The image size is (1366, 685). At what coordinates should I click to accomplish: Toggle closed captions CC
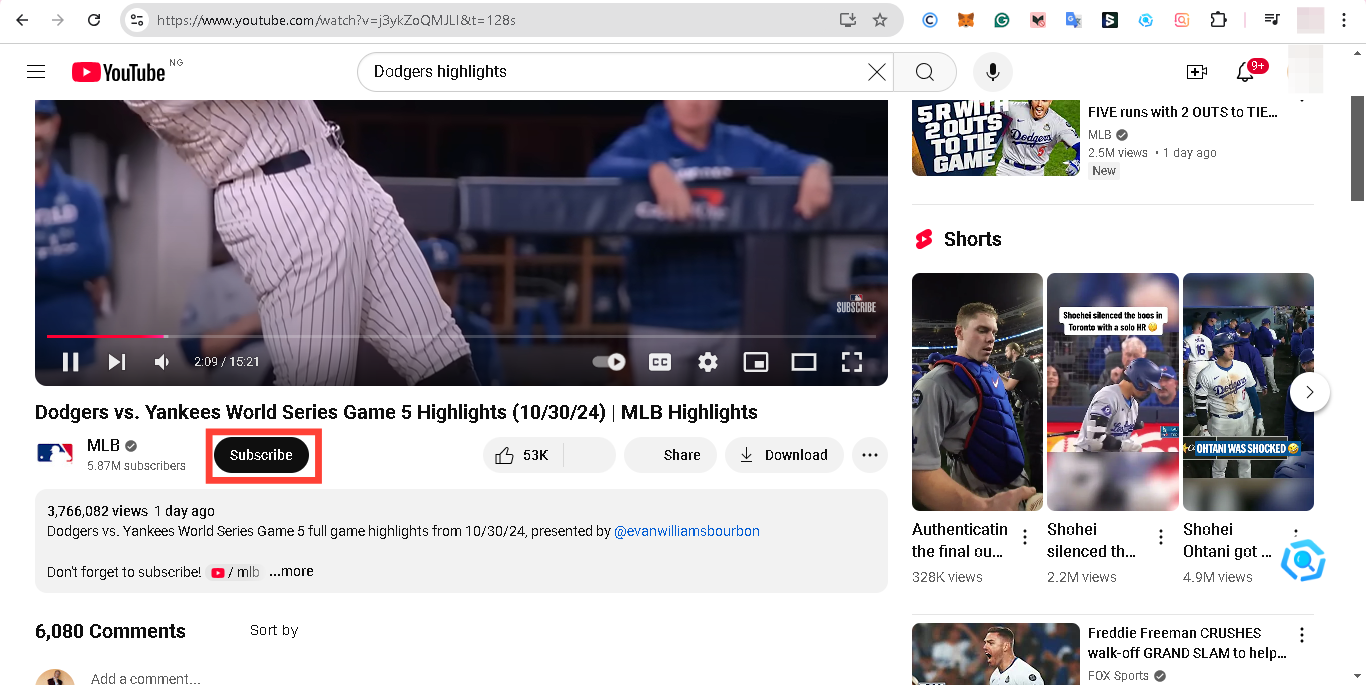tap(660, 362)
